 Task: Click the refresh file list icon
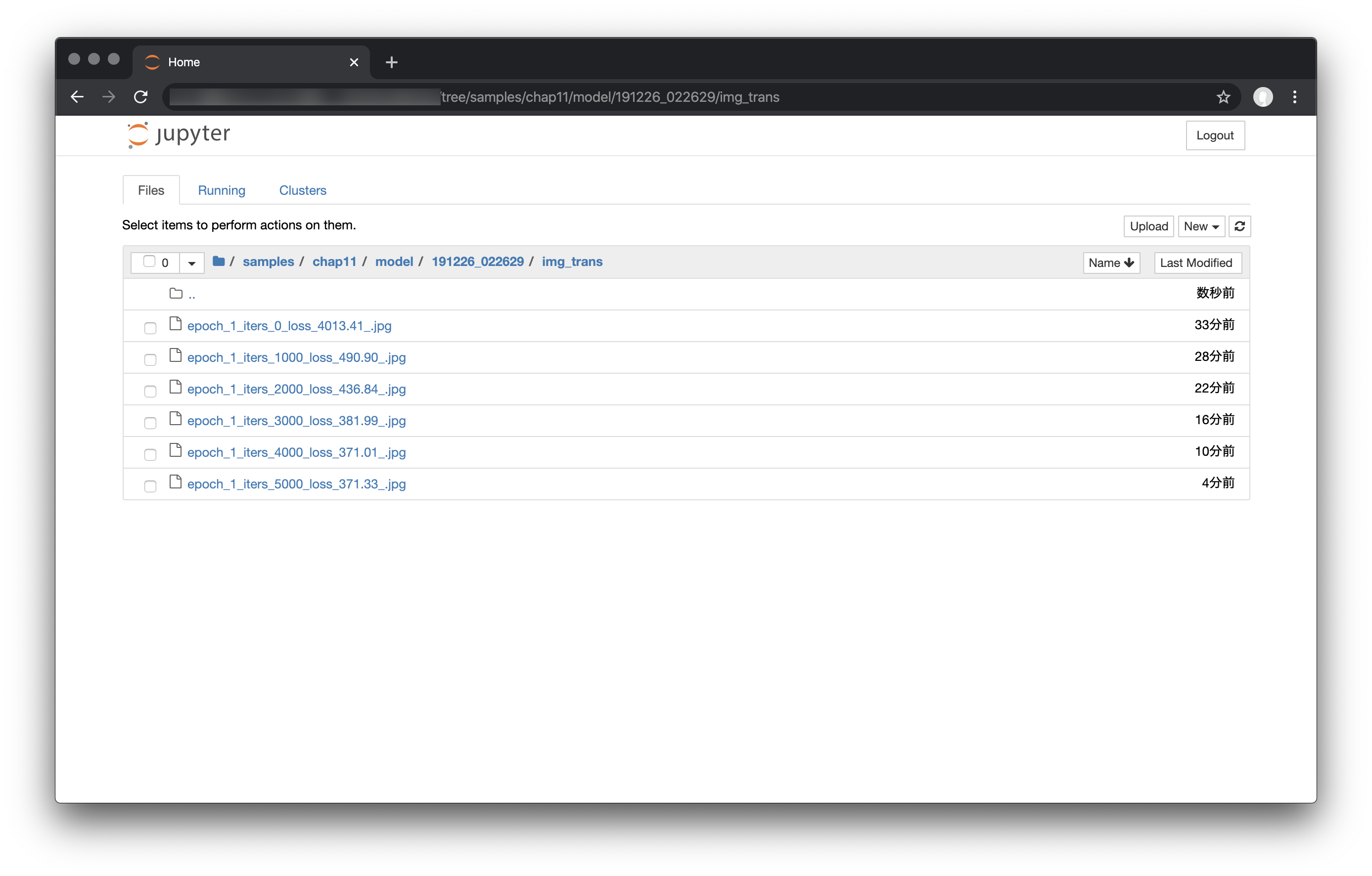1239,226
